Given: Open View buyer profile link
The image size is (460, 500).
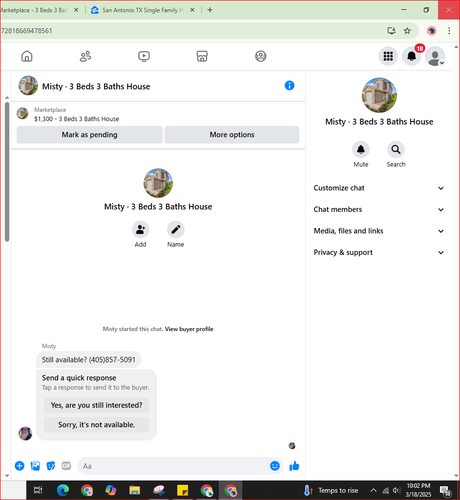Looking at the screenshot, I should 189,329.
